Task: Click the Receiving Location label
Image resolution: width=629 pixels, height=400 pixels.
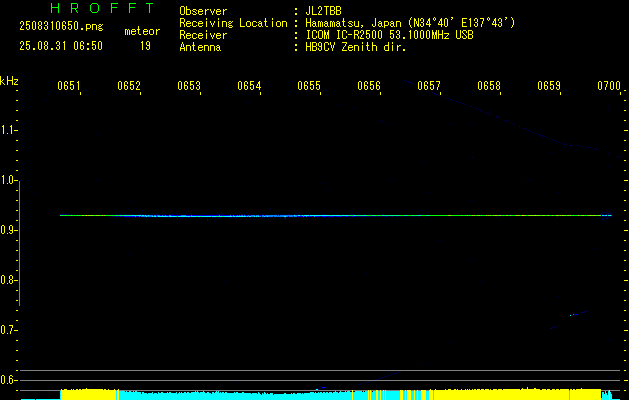Action: click(233, 23)
